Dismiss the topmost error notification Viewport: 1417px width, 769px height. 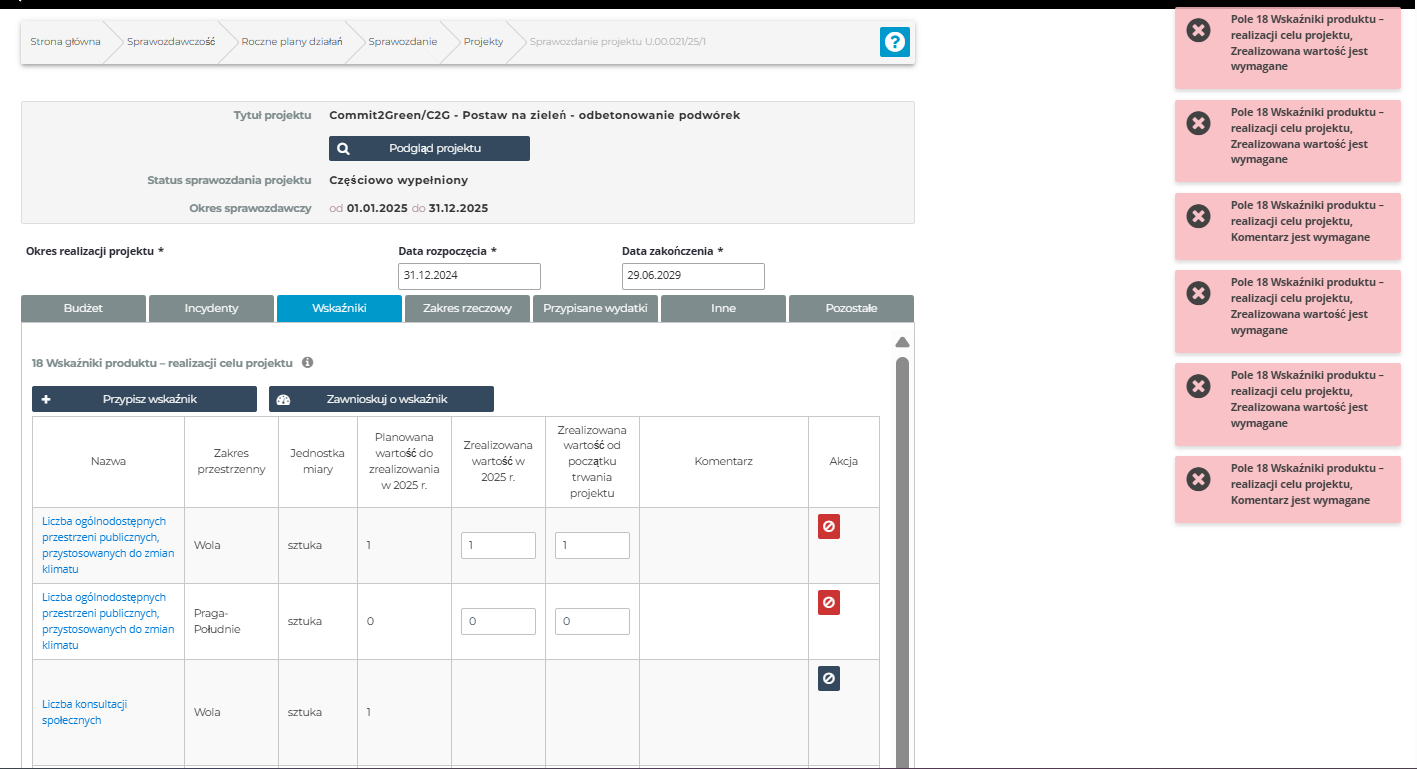tap(1198, 30)
